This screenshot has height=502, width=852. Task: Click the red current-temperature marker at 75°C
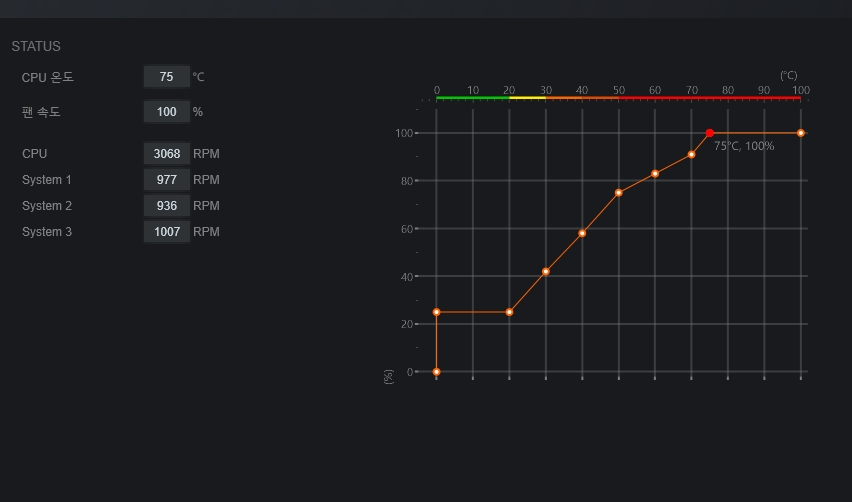point(710,133)
